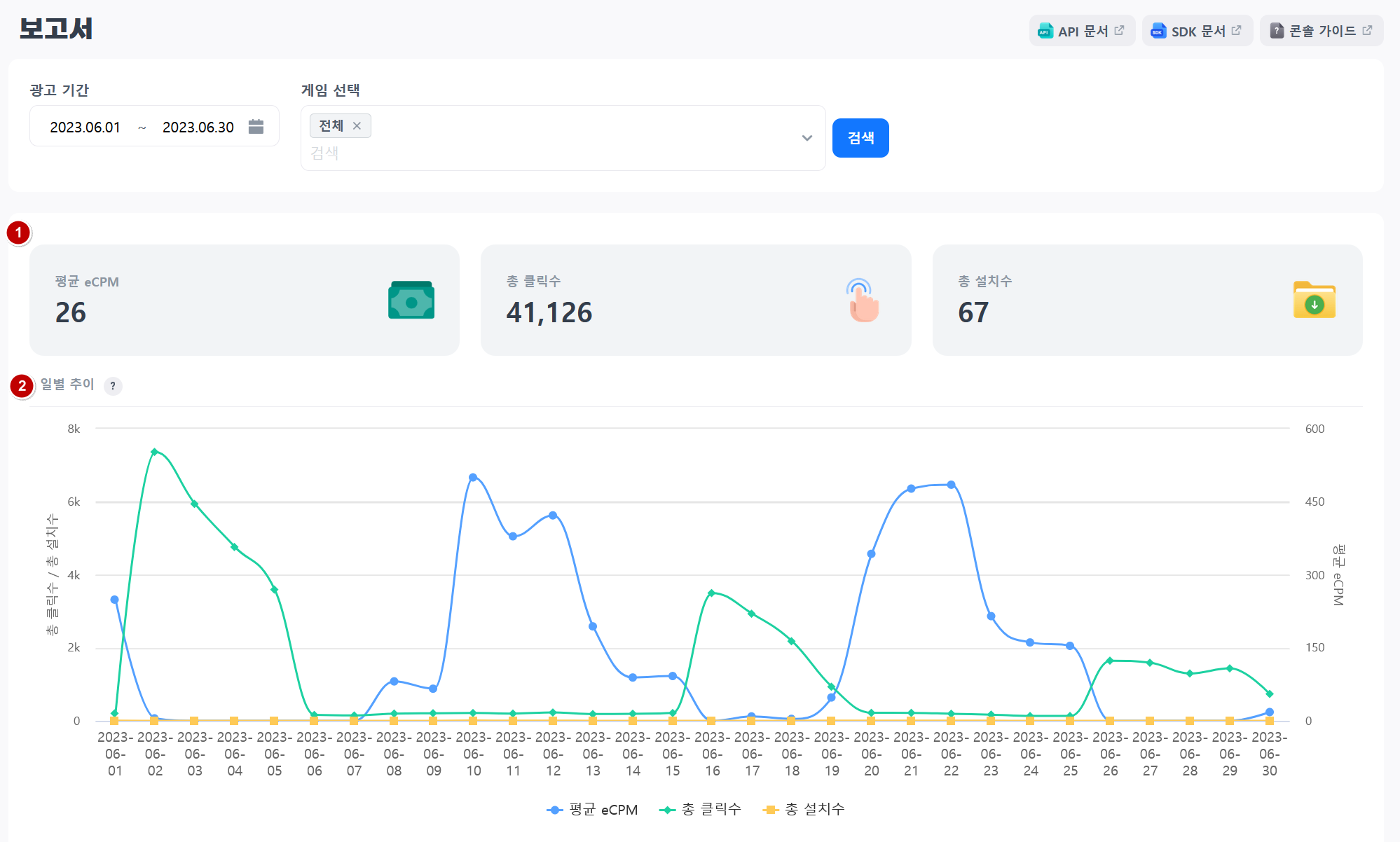Click the 총 클릭수 point on 2023-06-30
Image resolution: width=1400 pixels, height=842 pixels.
pos(1270,694)
